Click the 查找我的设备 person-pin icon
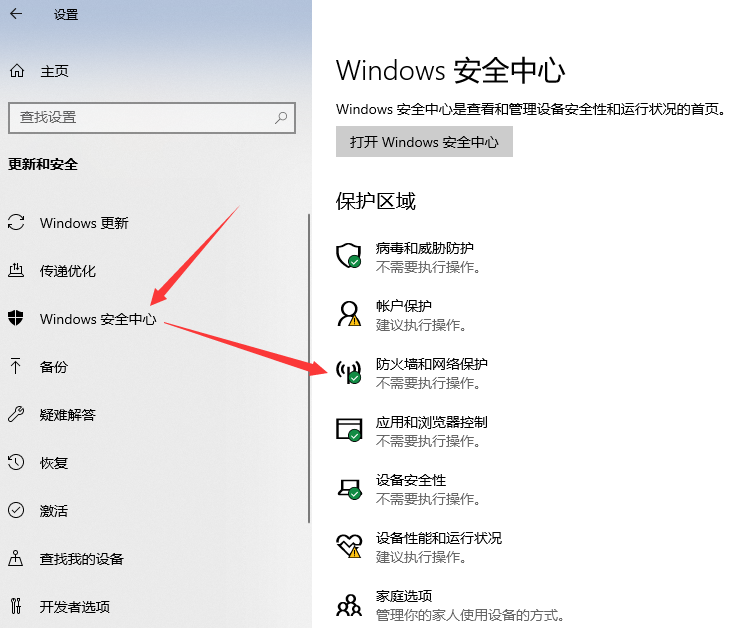 click(x=16, y=558)
